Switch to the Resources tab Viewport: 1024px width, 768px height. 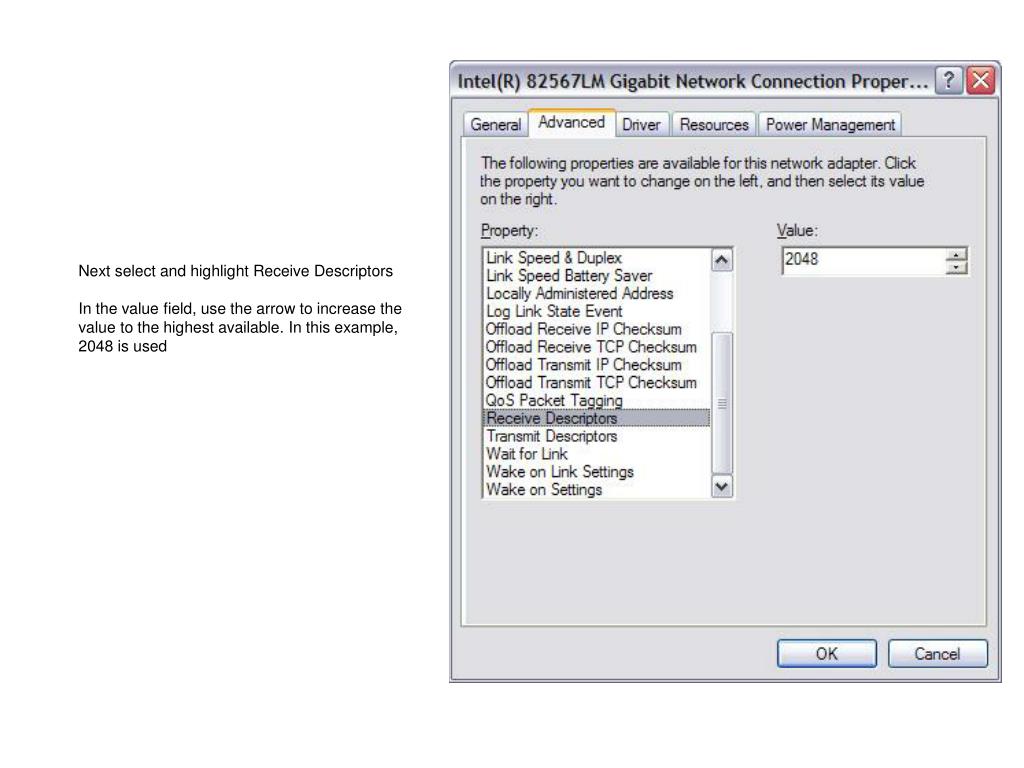point(714,124)
